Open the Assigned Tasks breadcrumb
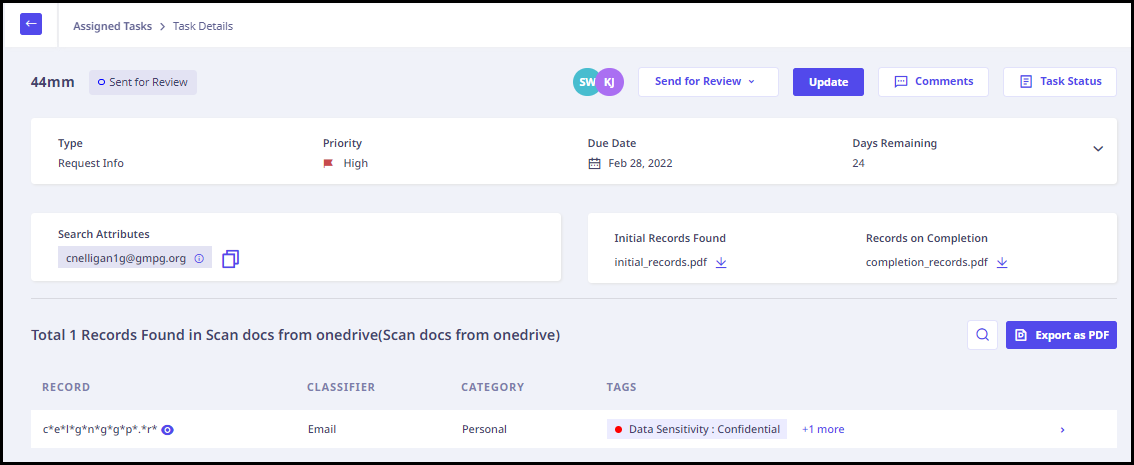The height and width of the screenshot is (465, 1134). coord(112,26)
